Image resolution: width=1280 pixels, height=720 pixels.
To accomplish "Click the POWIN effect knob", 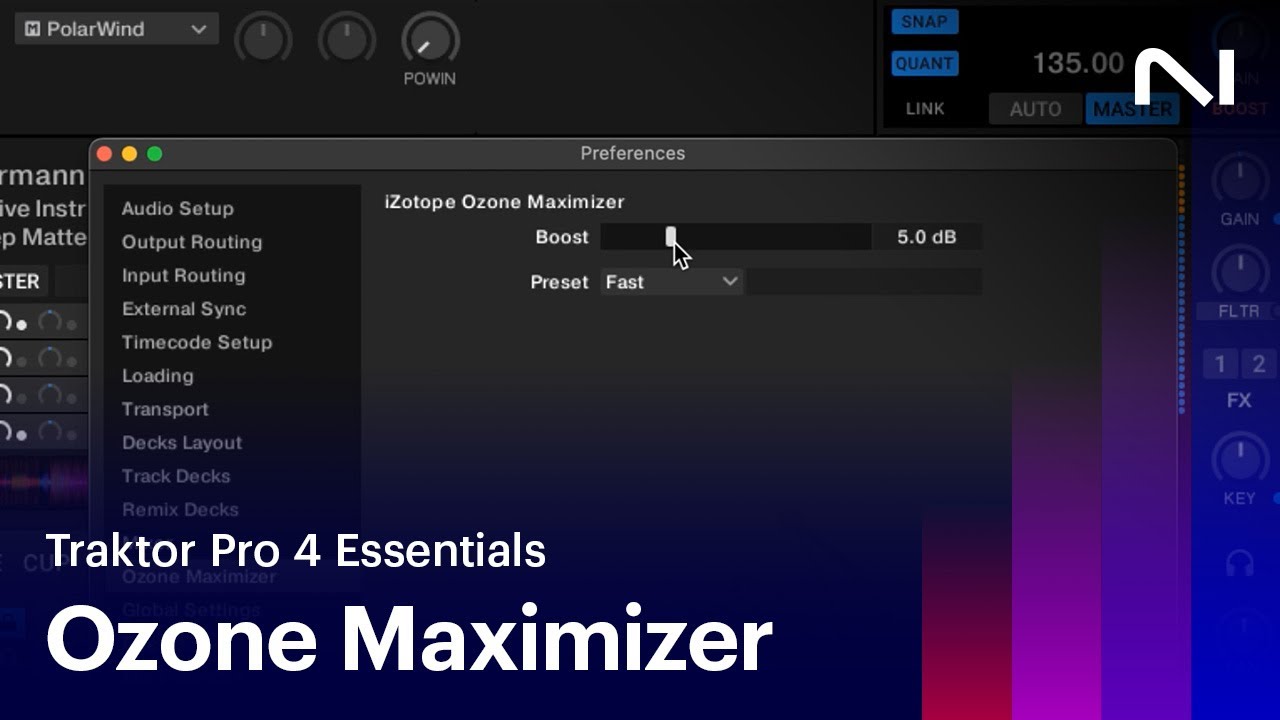I will (x=430, y=40).
